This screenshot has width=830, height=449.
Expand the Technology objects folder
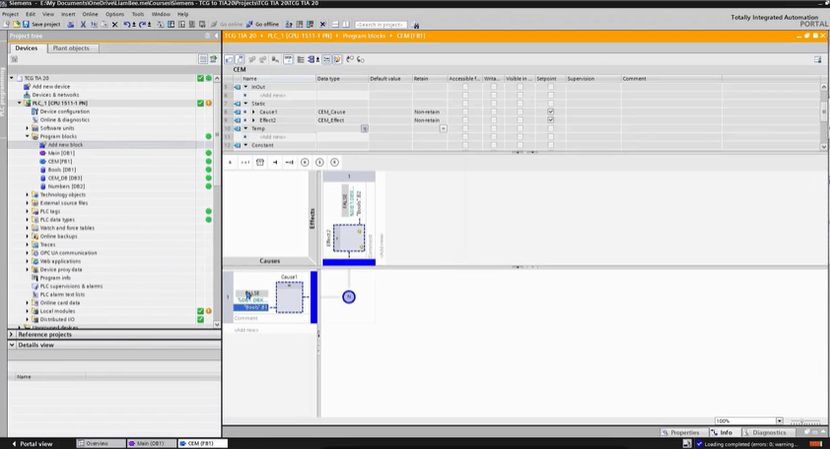27,195
